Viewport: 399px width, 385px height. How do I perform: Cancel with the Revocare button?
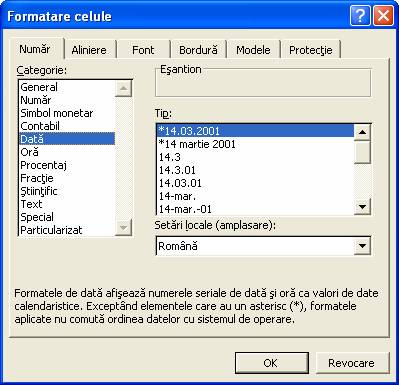[352, 363]
